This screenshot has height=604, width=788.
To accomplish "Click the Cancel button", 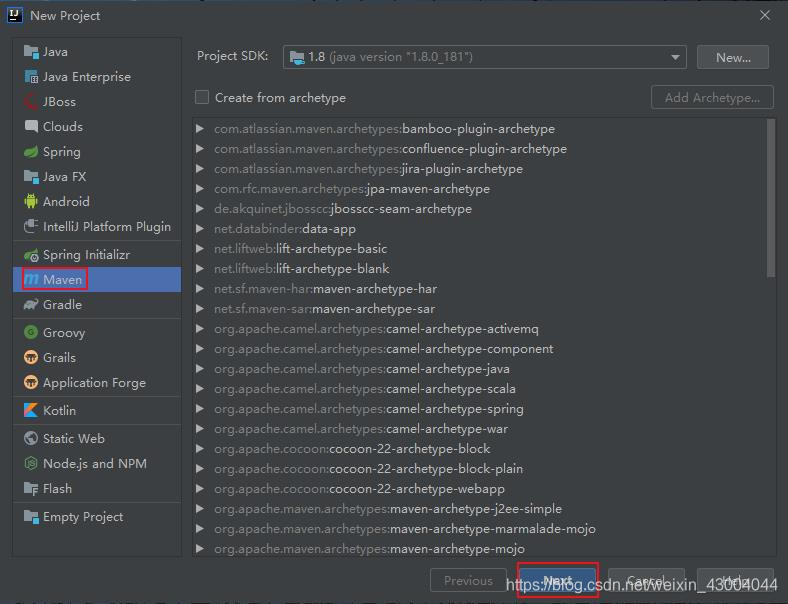I will [646, 580].
